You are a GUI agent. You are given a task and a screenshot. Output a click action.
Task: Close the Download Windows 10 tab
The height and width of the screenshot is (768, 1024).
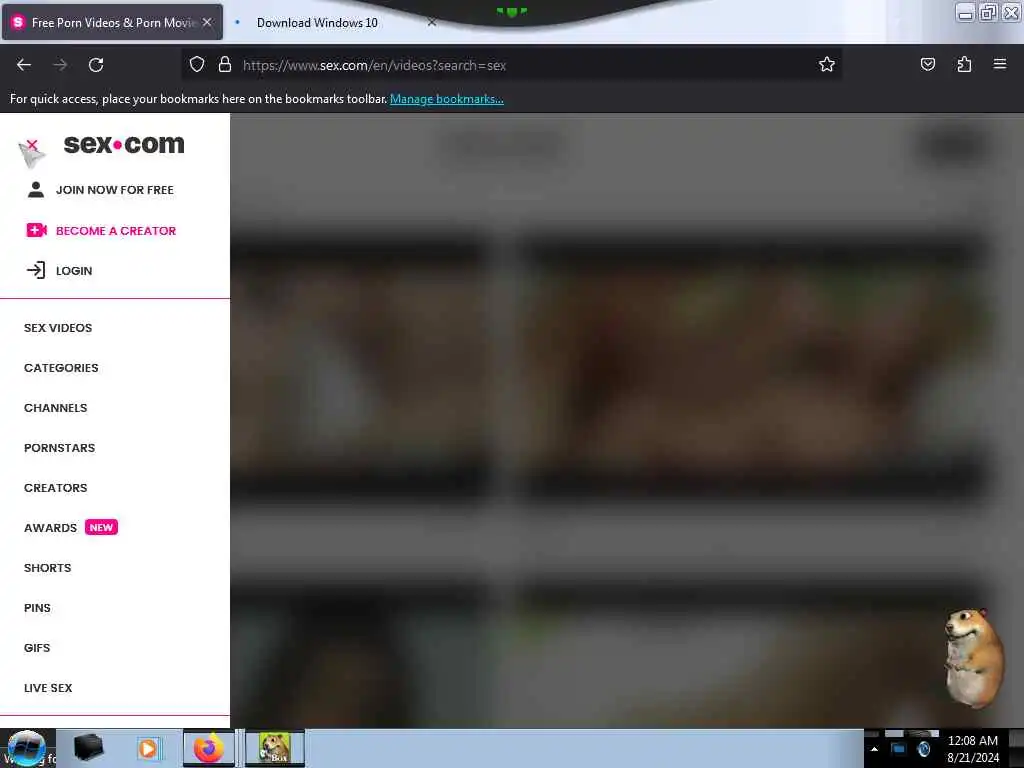(x=432, y=22)
